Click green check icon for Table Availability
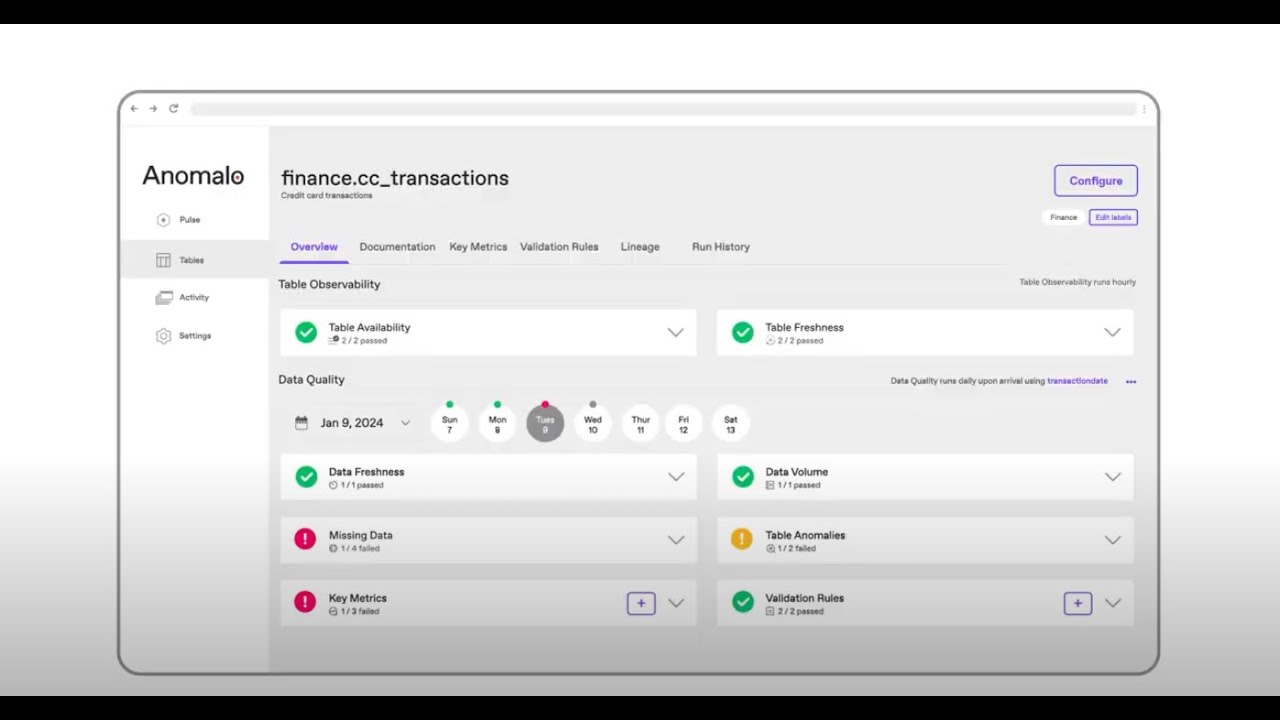The width and height of the screenshot is (1280, 720). click(306, 333)
